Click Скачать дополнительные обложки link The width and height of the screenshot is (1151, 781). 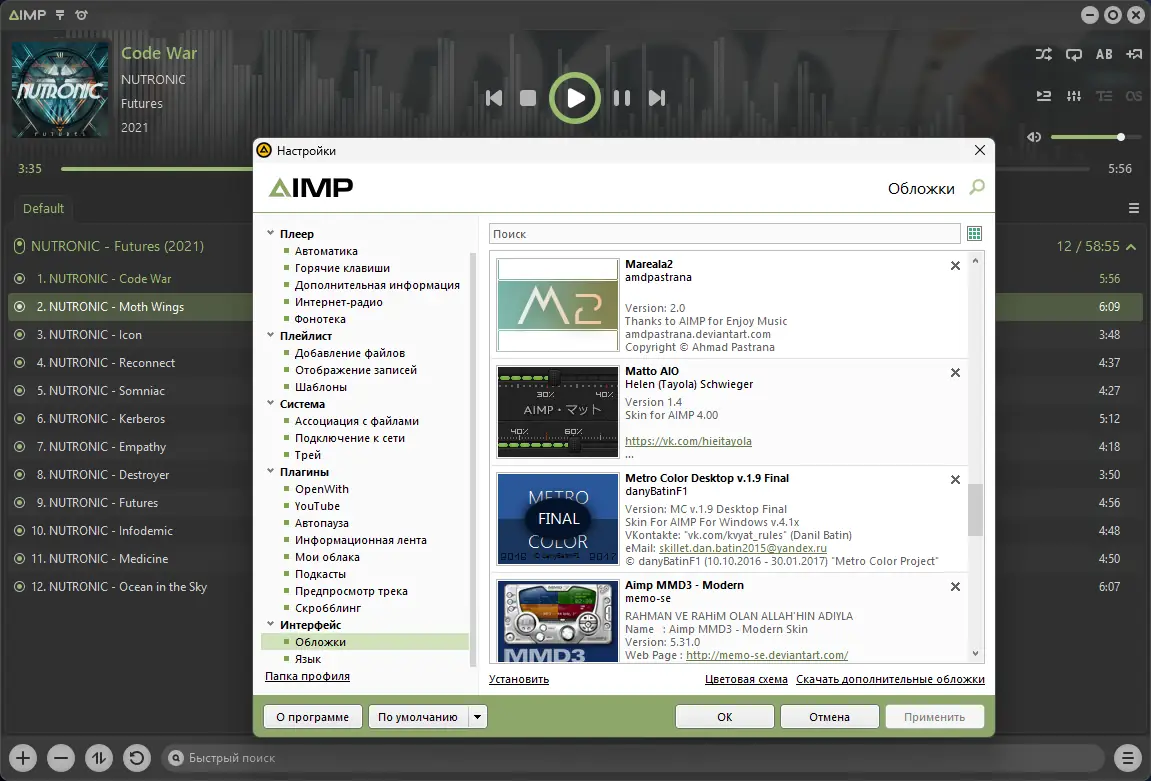[x=890, y=679]
